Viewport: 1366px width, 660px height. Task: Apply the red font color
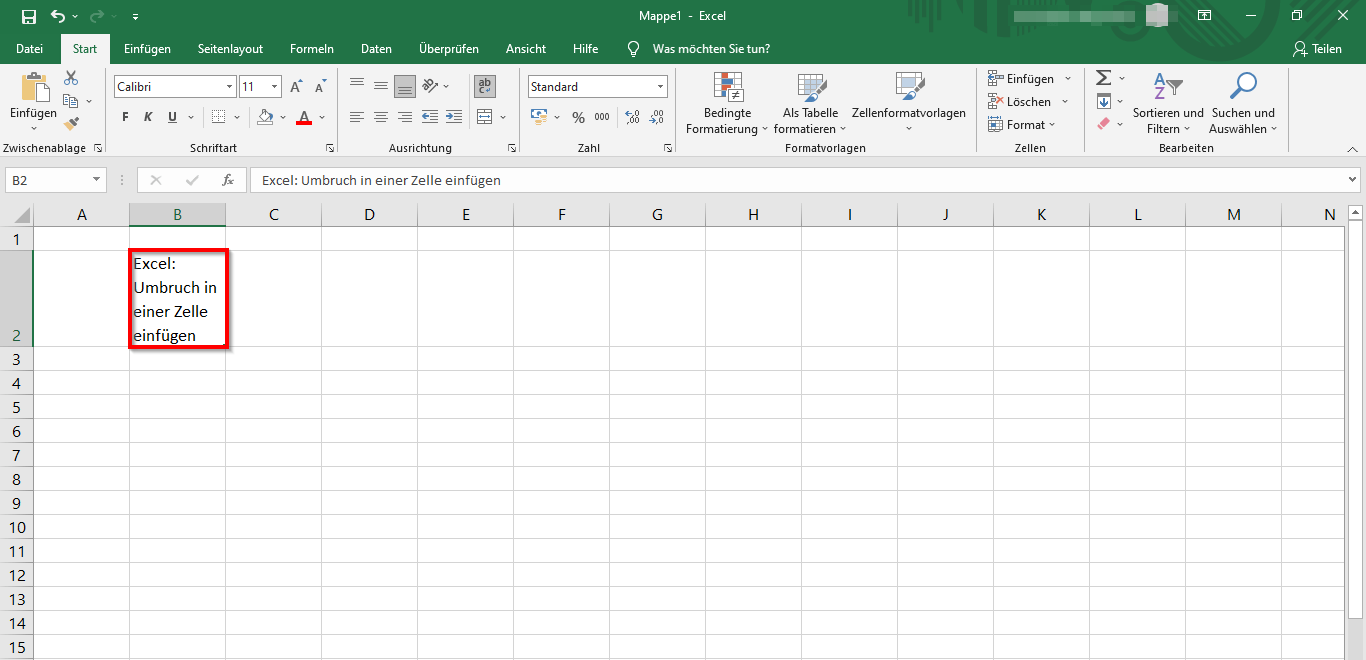pos(304,117)
